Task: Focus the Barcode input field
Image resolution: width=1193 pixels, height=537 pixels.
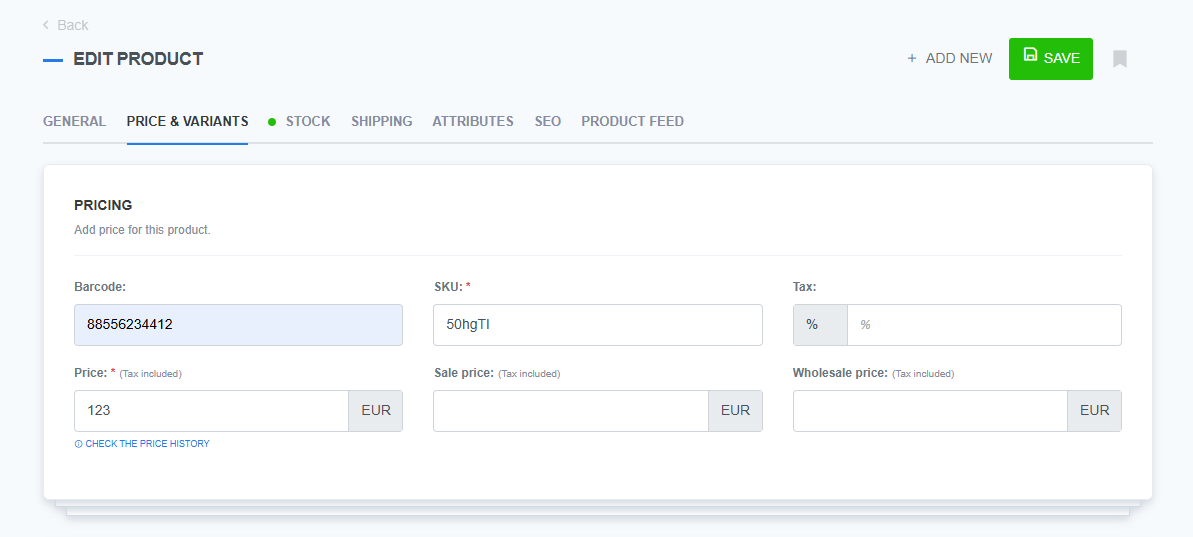Action: 238,325
